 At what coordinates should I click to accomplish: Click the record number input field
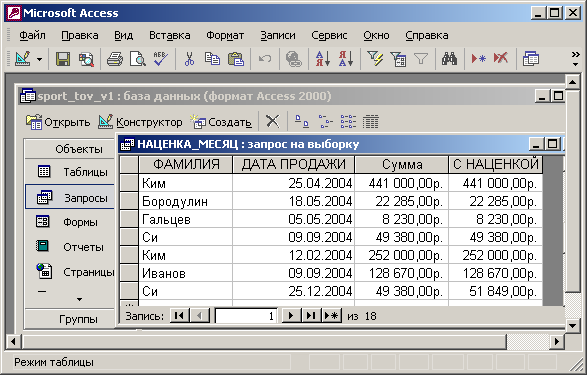246,316
